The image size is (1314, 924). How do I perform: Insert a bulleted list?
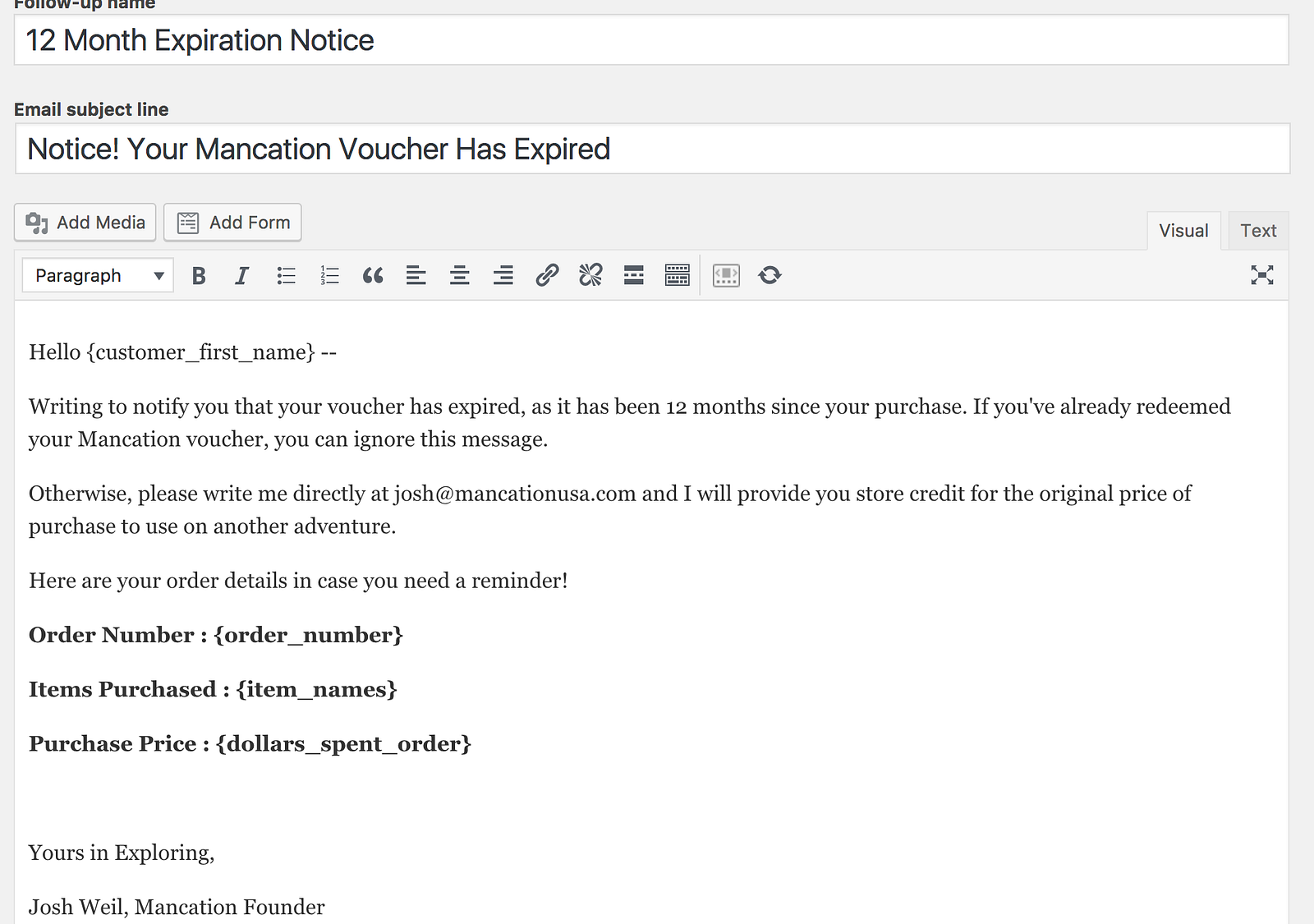[x=286, y=276]
